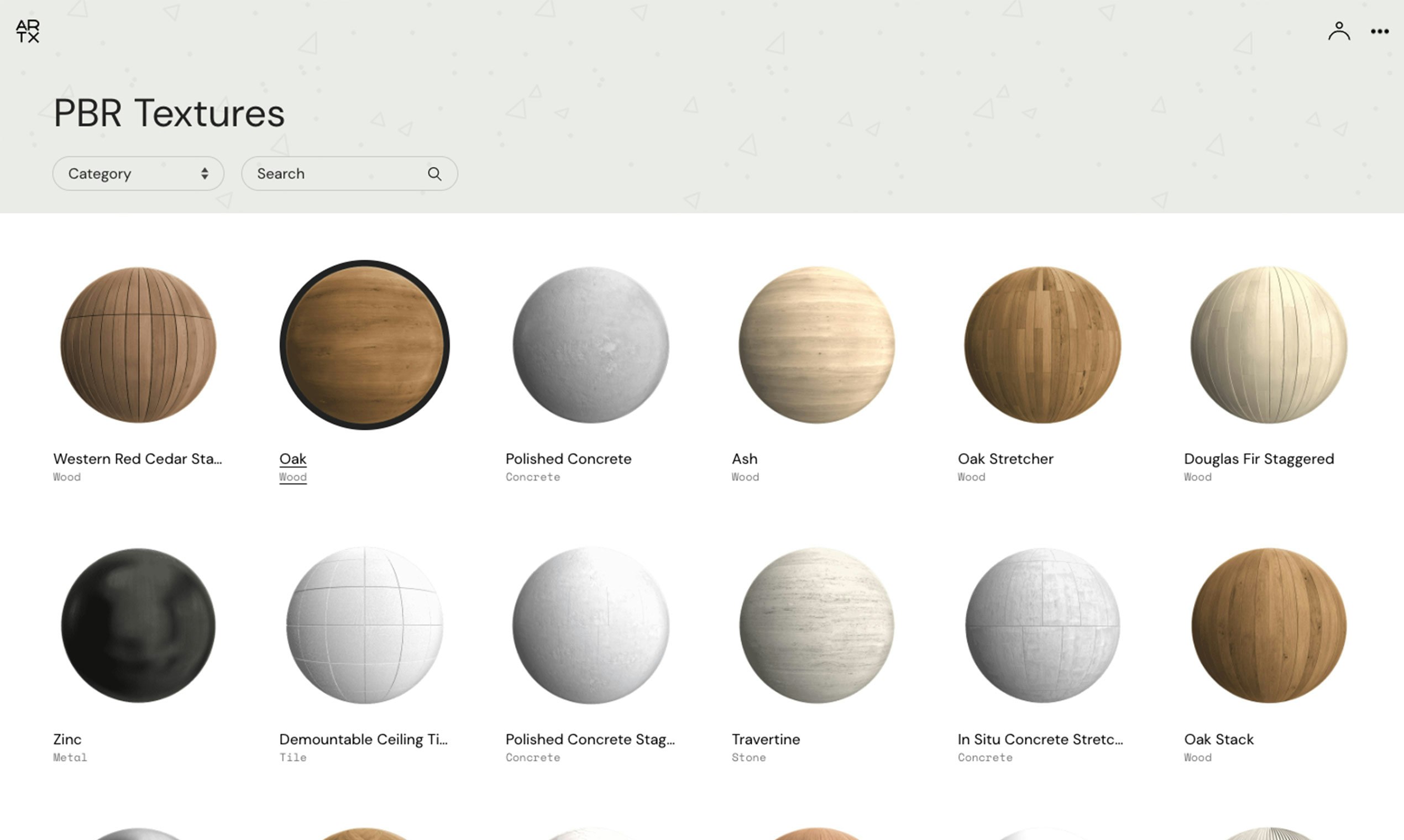The width and height of the screenshot is (1404, 840).
Task: Select the Ash texture sphere
Action: pyautogui.click(x=816, y=345)
